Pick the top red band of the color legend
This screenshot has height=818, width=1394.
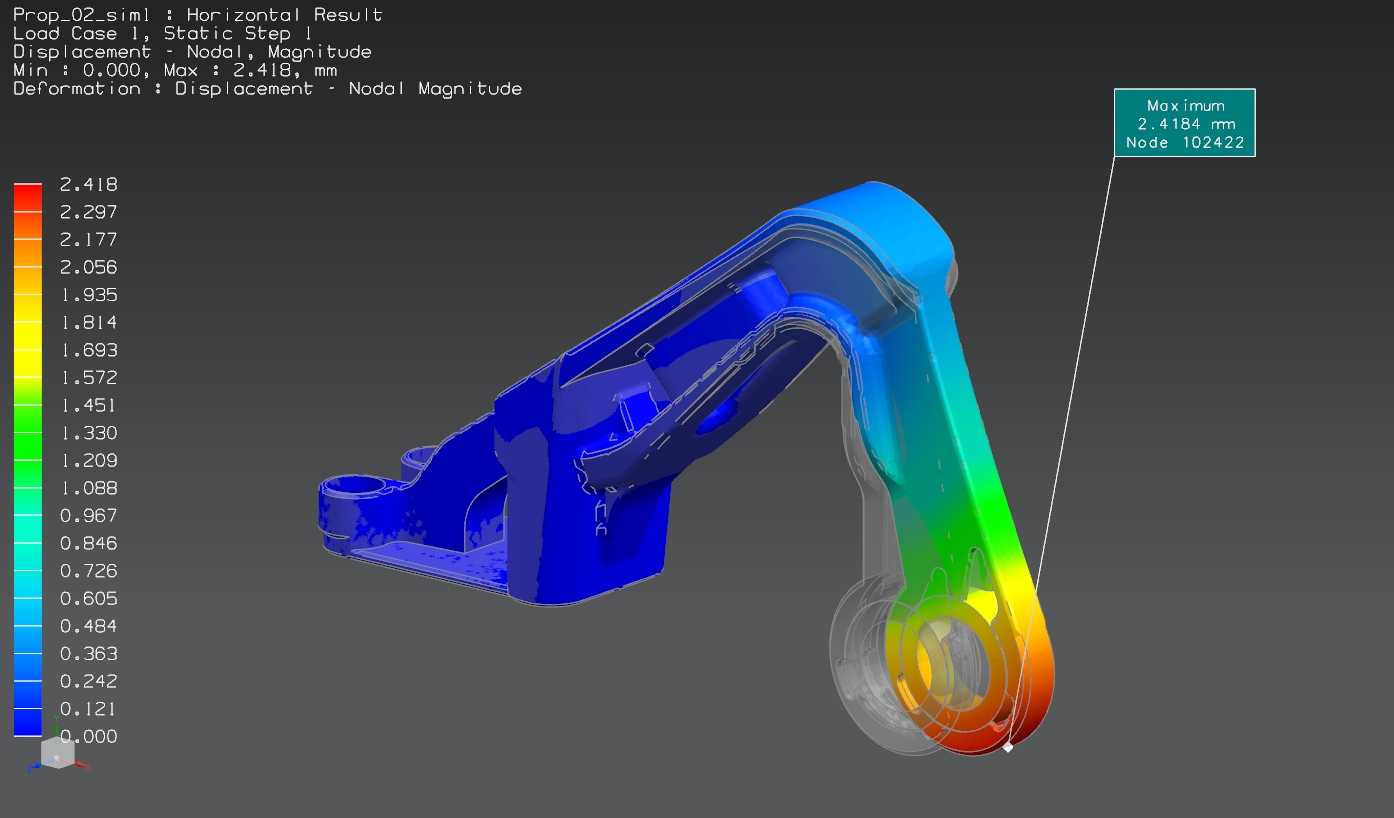(28, 197)
